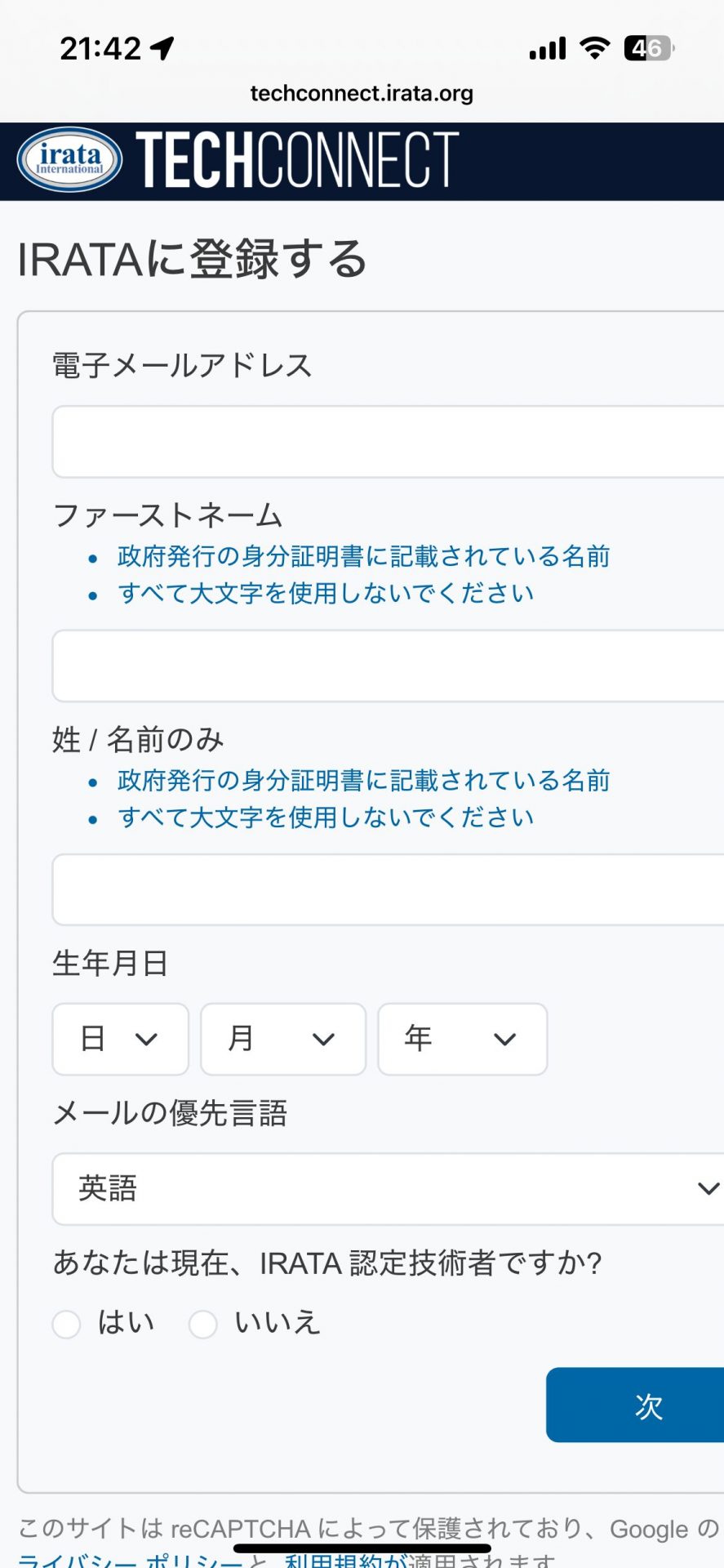Select the いいえ radio button
This screenshot has width=724, height=1568.
(x=203, y=1324)
